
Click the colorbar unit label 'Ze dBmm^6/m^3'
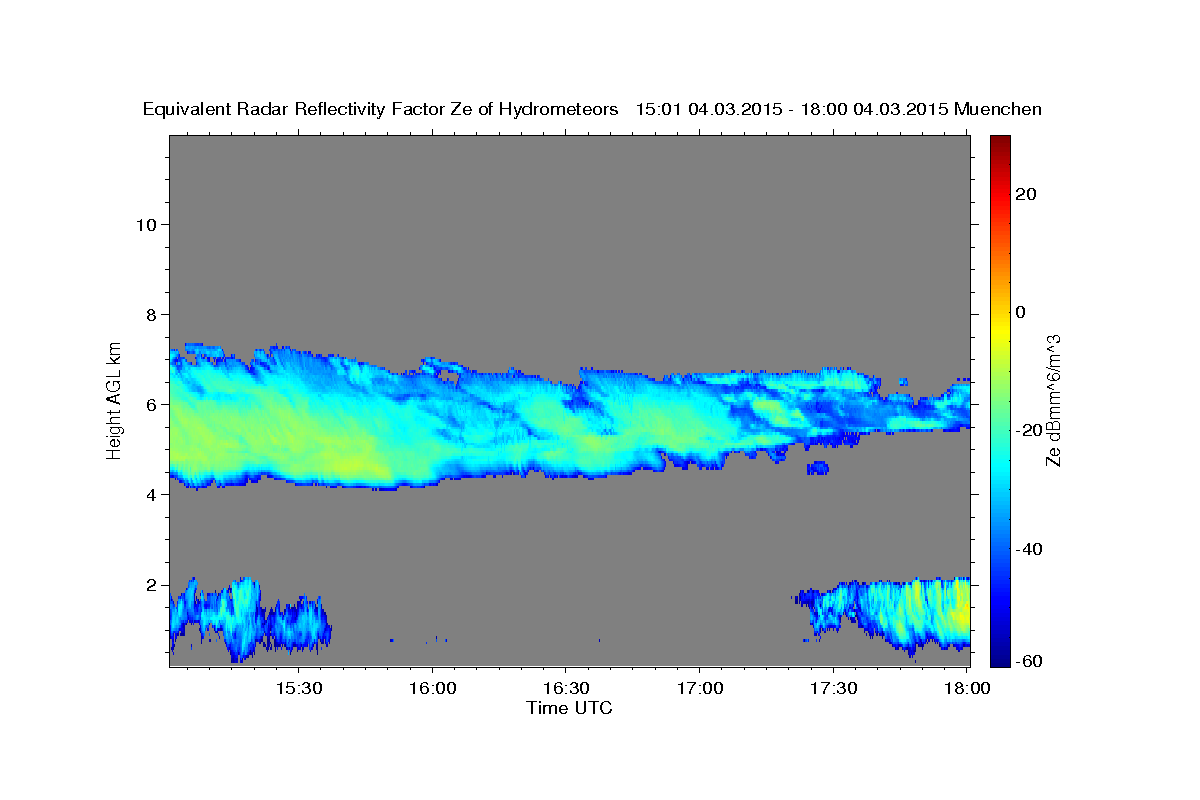[x=1053, y=400]
